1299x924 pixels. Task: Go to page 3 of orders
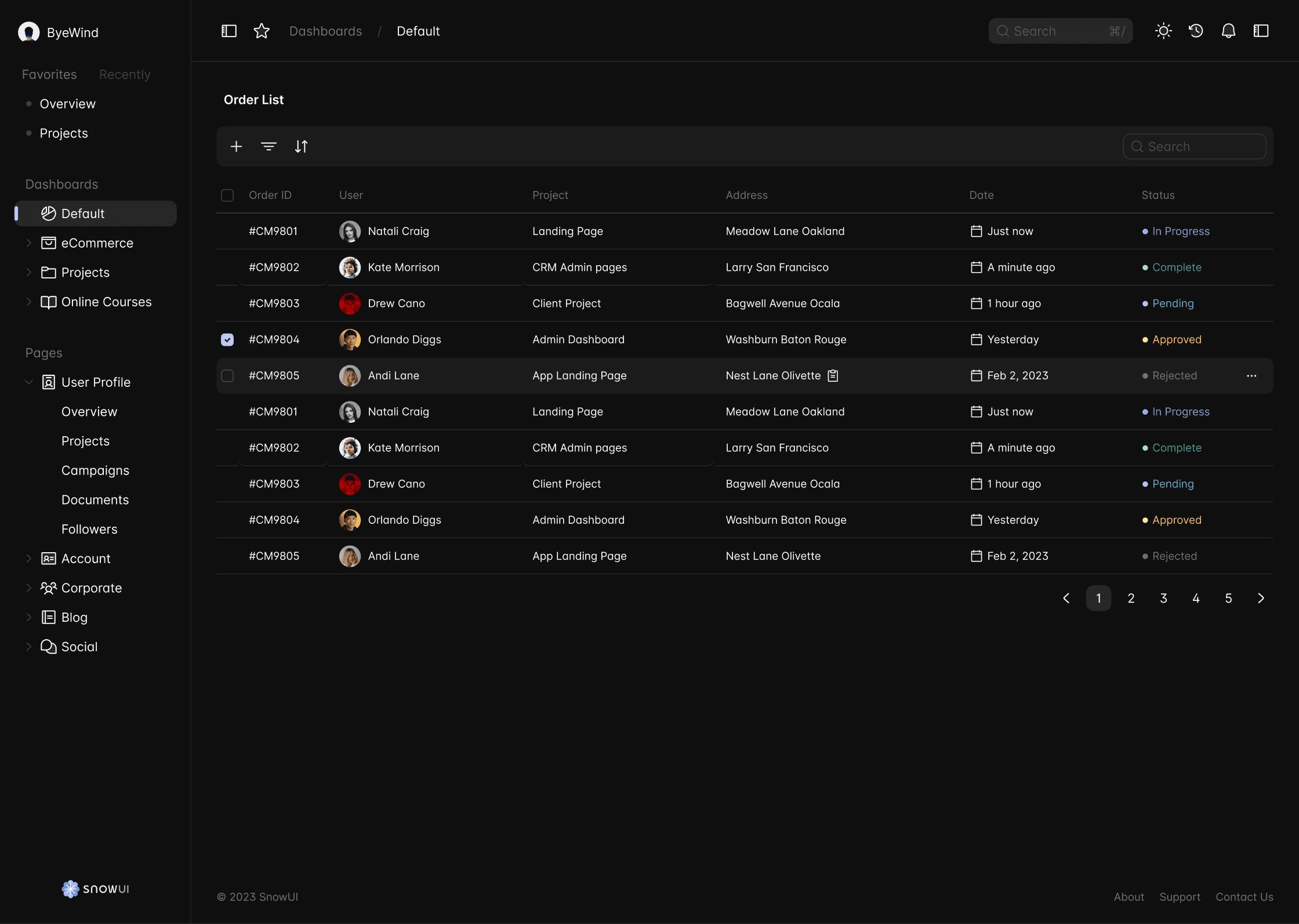coord(1163,599)
